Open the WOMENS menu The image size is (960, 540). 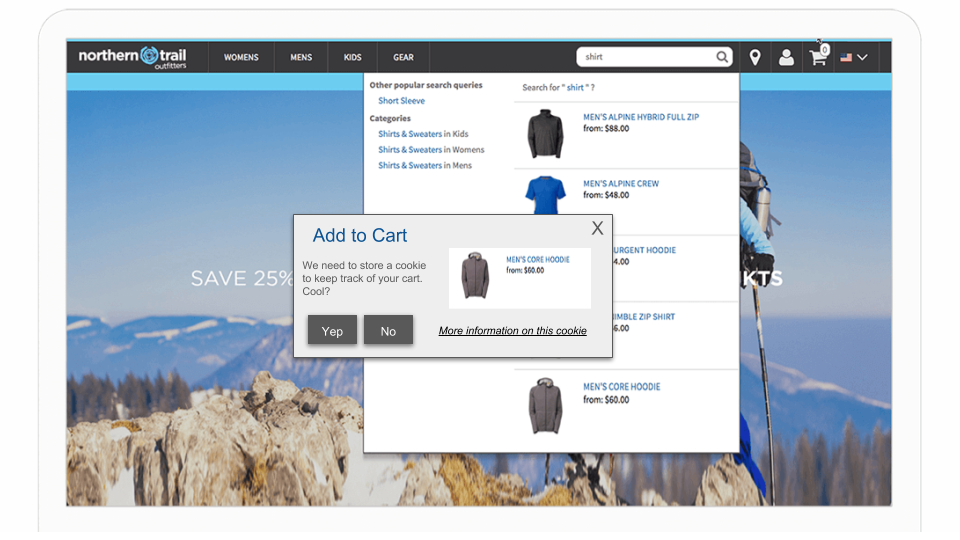(x=241, y=58)
